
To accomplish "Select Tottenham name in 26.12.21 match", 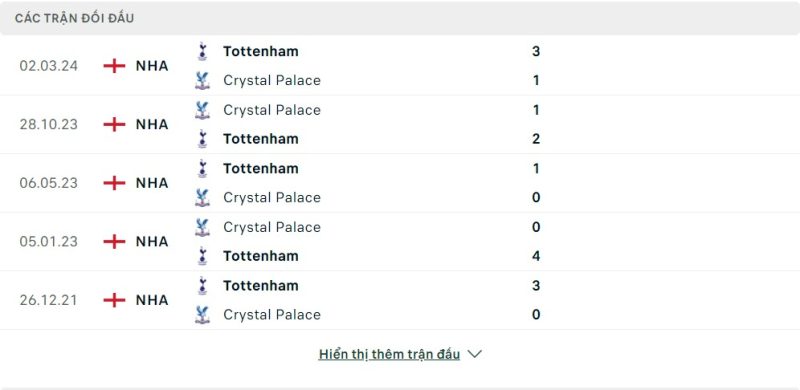I will click(261, 285).
